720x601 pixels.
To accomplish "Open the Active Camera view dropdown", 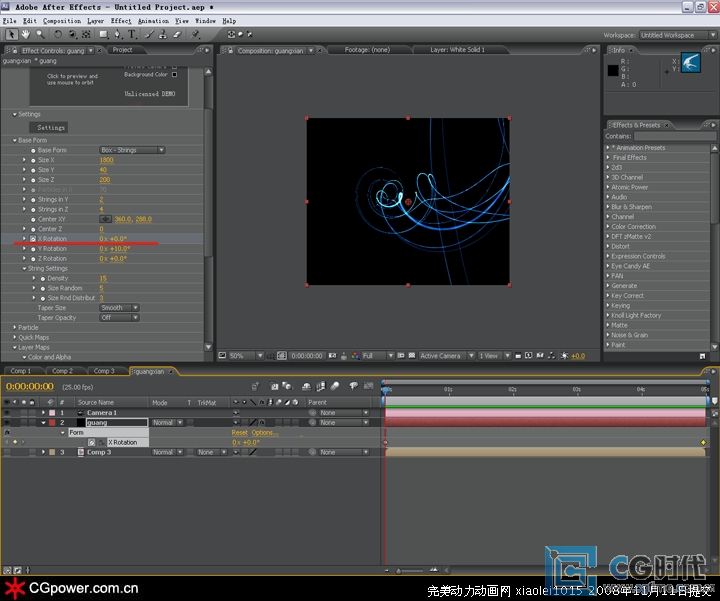I will (x=446, y=356).
